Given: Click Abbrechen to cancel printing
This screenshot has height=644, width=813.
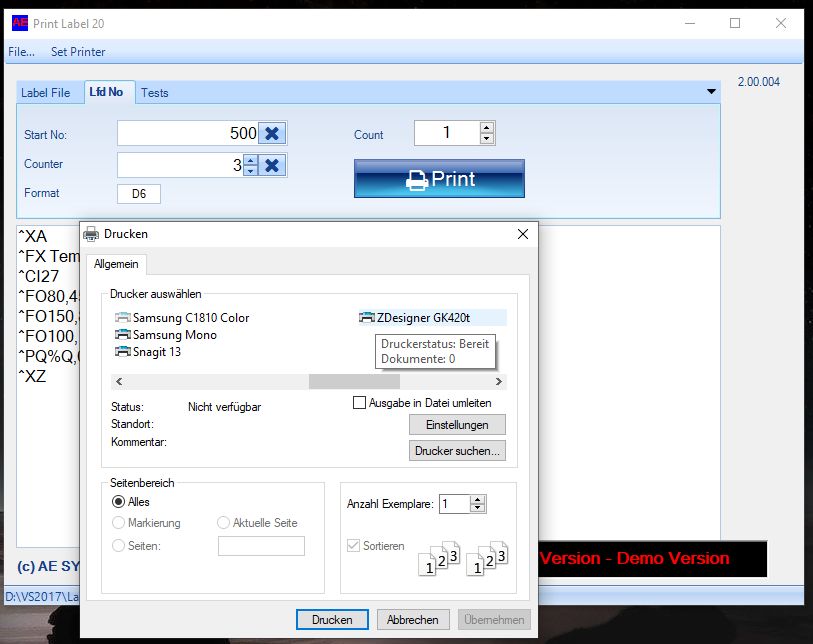Looking at the screenshot, I should (x=413, y=620).
